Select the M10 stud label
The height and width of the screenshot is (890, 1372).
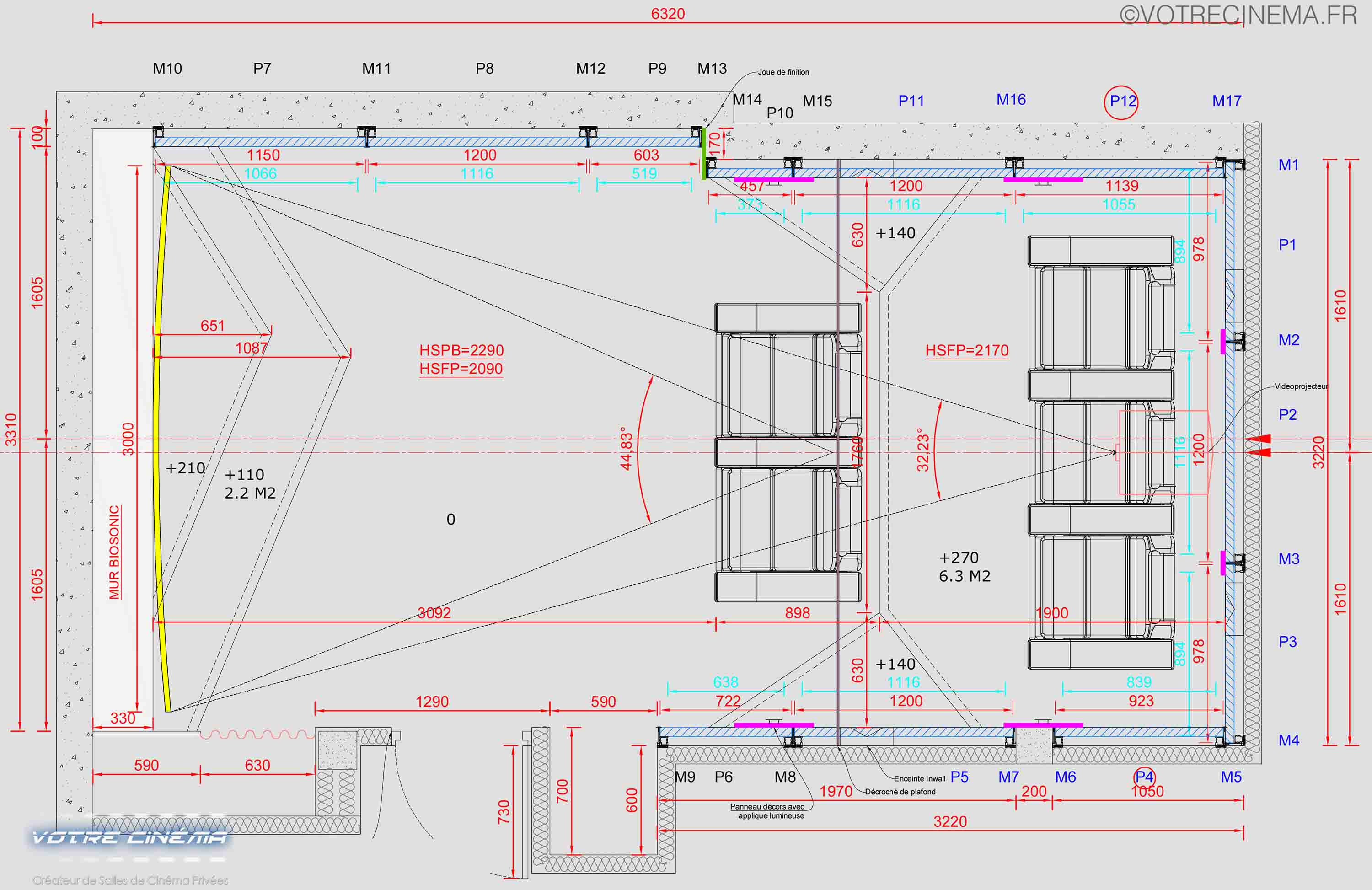(x=167, y=69)
